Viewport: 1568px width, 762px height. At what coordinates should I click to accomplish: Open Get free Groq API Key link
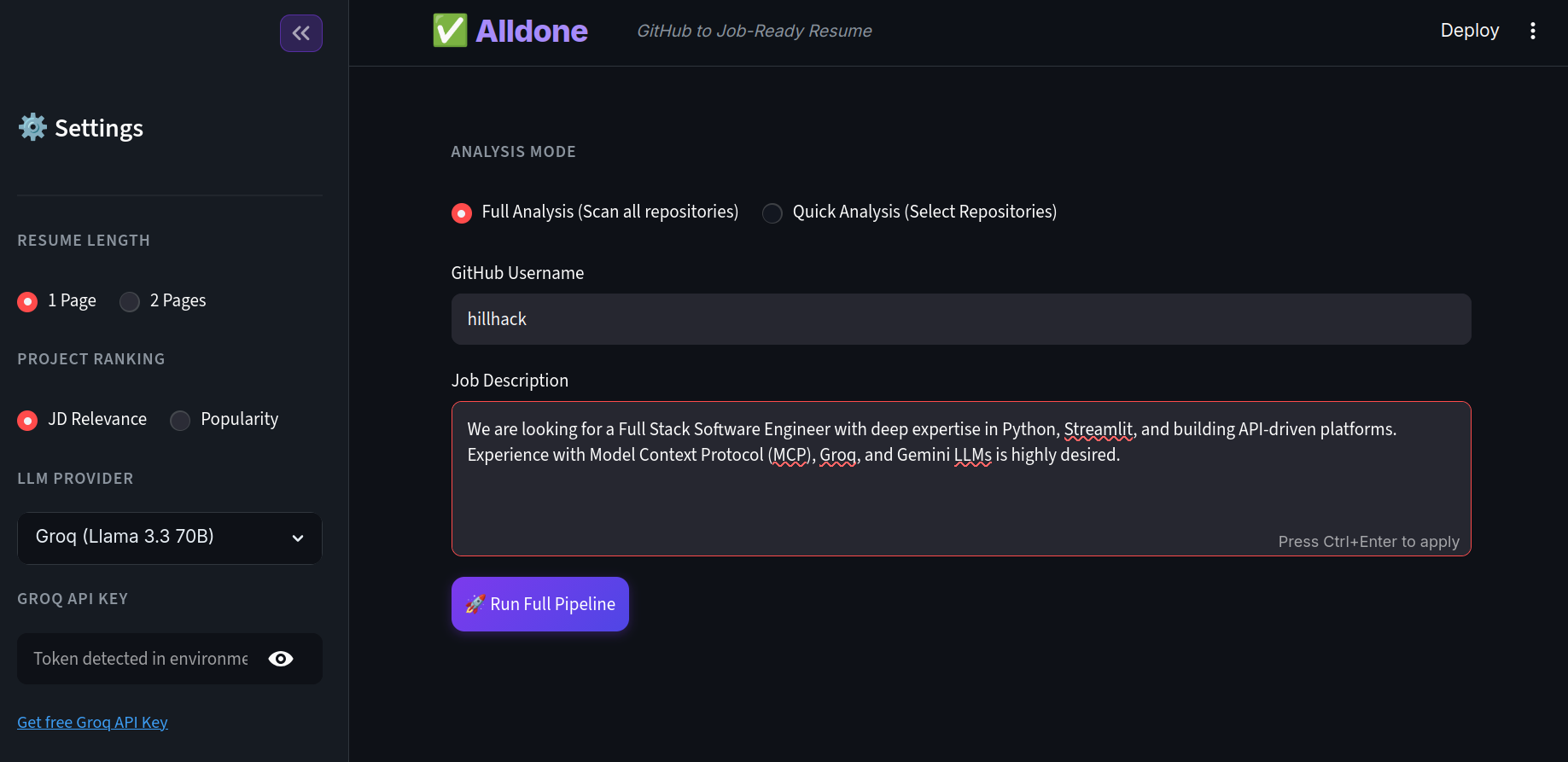click(x=92, y=723)
